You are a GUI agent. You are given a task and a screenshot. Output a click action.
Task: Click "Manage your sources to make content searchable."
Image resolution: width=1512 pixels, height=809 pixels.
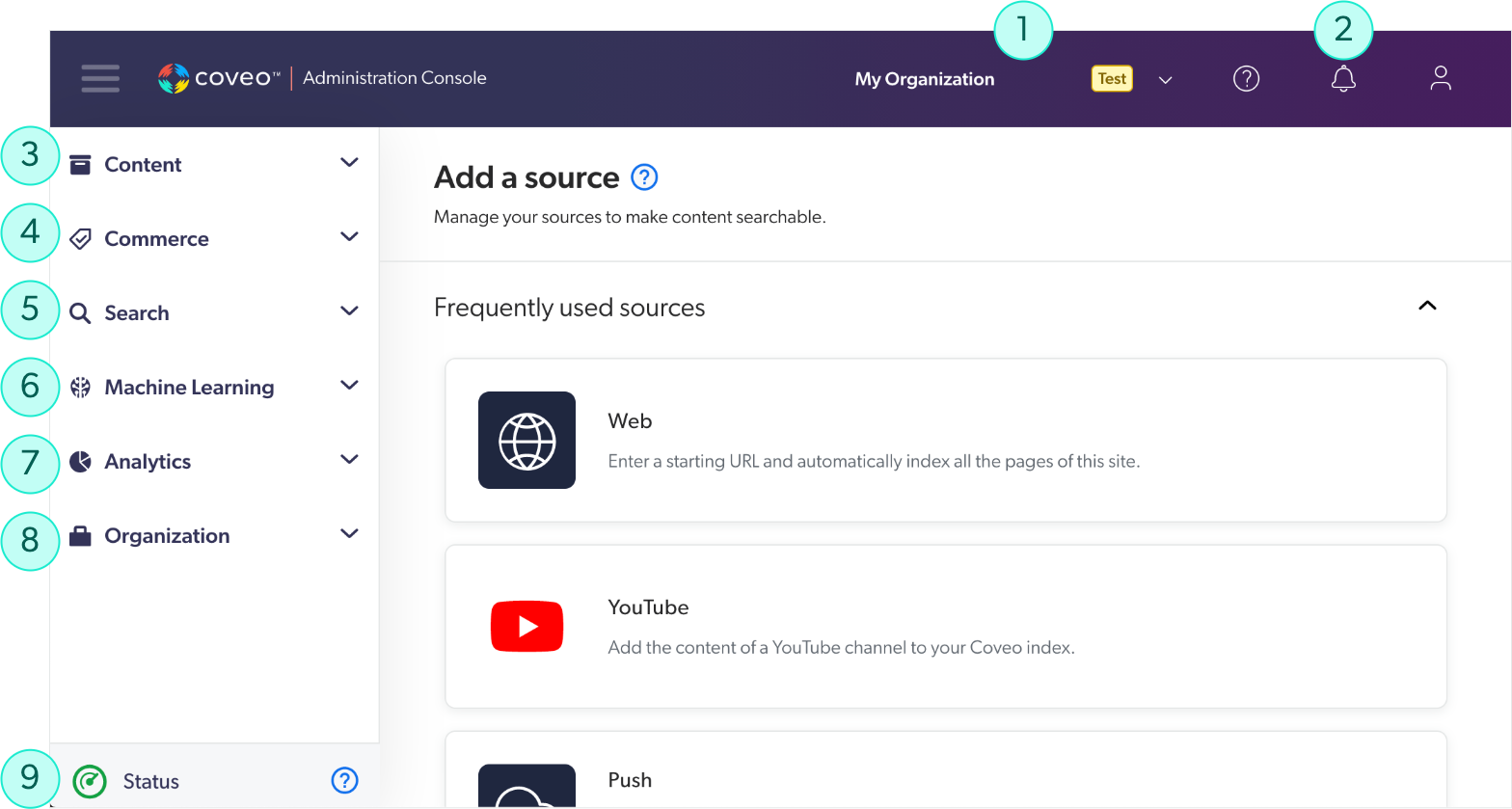(x=630, y=217)
